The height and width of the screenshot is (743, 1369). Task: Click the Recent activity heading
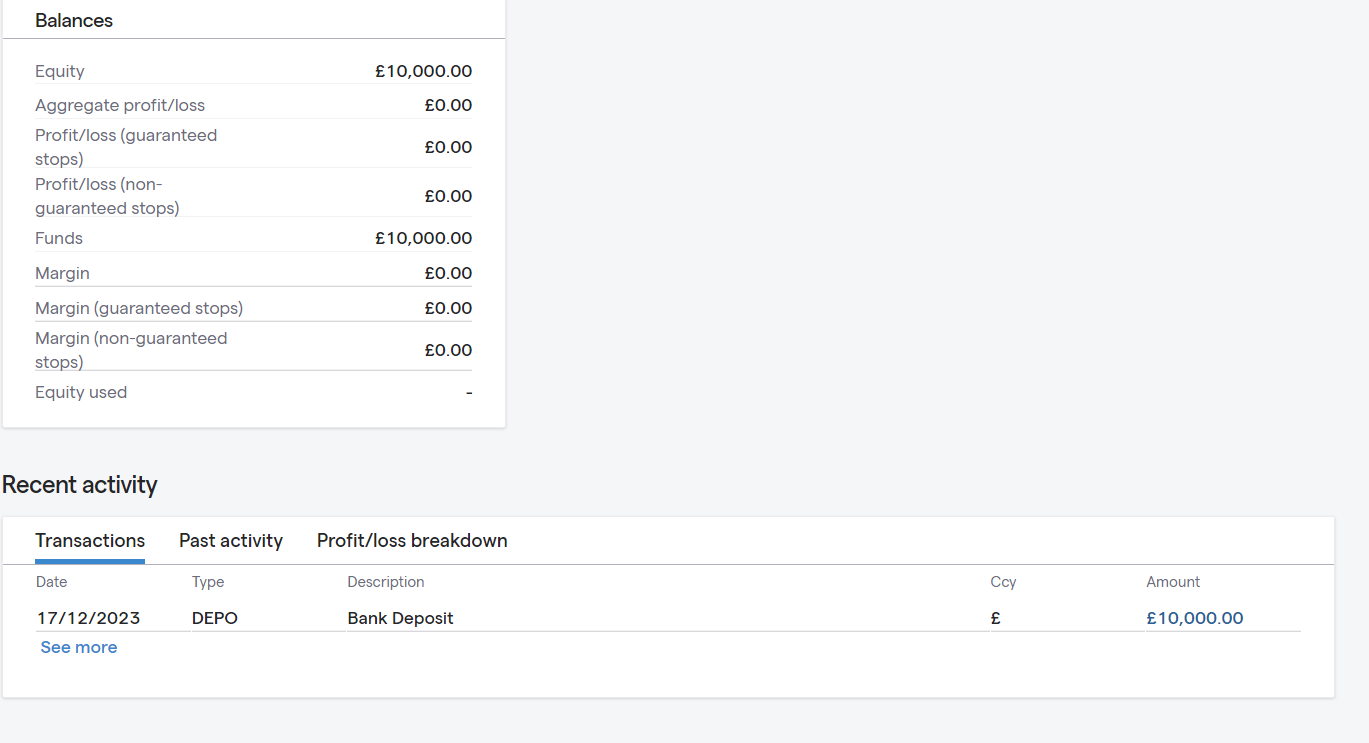tap(80, 485)
